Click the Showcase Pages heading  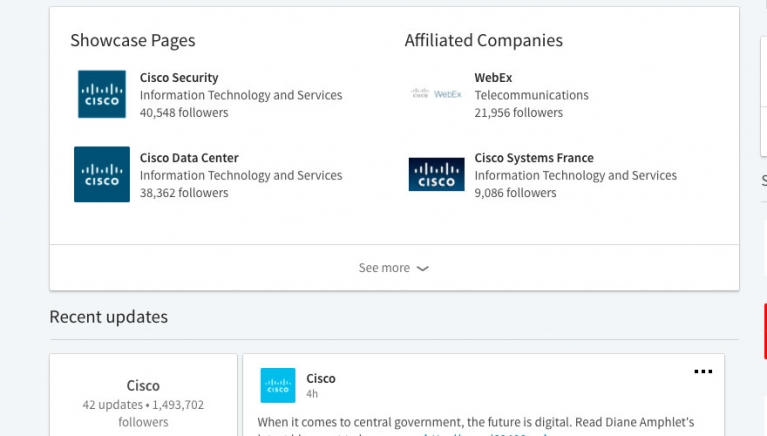point(133,41)
